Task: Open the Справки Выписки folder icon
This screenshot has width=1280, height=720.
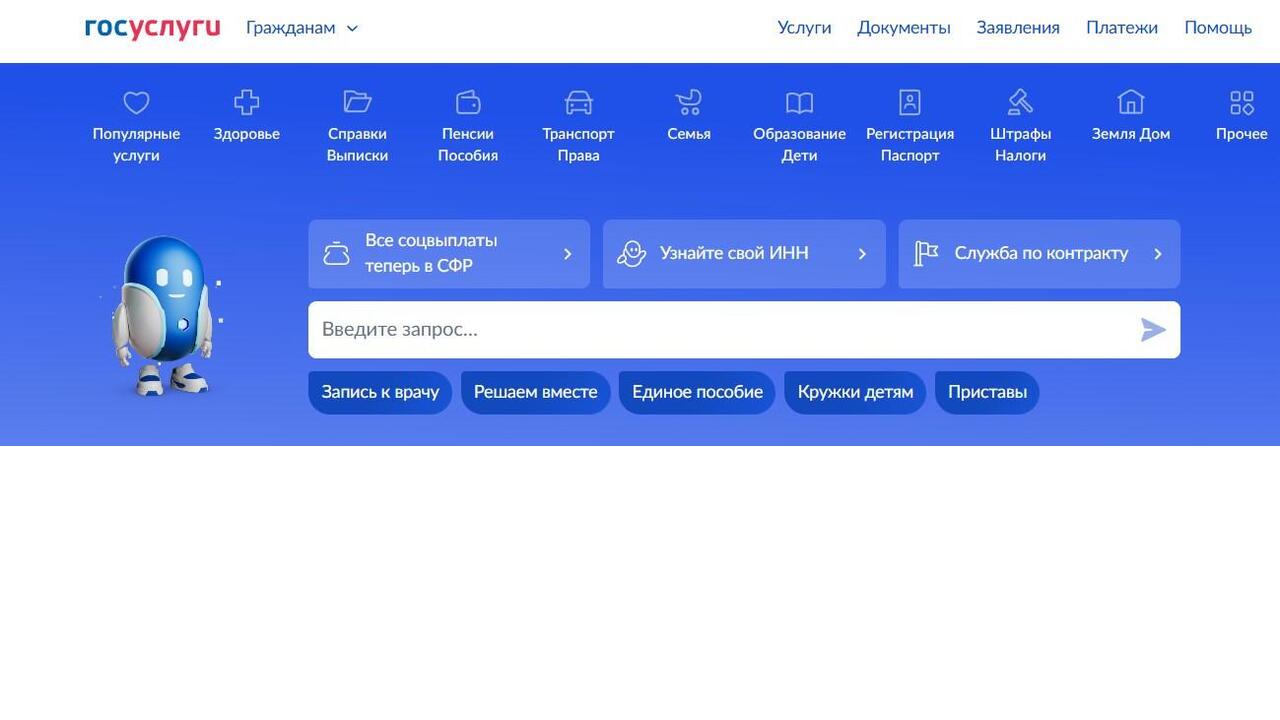Action: coord(357,102)
